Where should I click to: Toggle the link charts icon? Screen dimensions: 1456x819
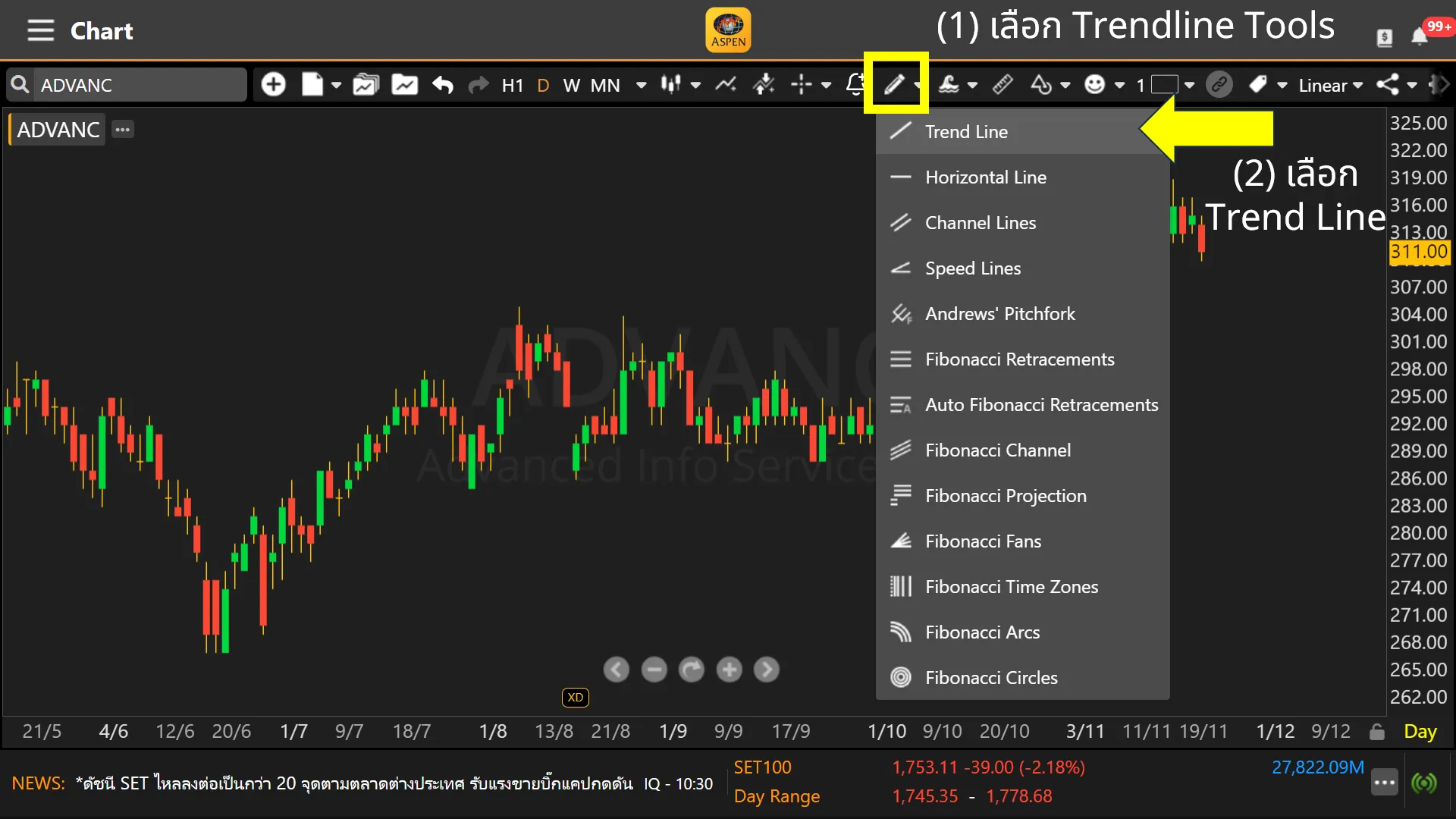tap(1219, 84)
